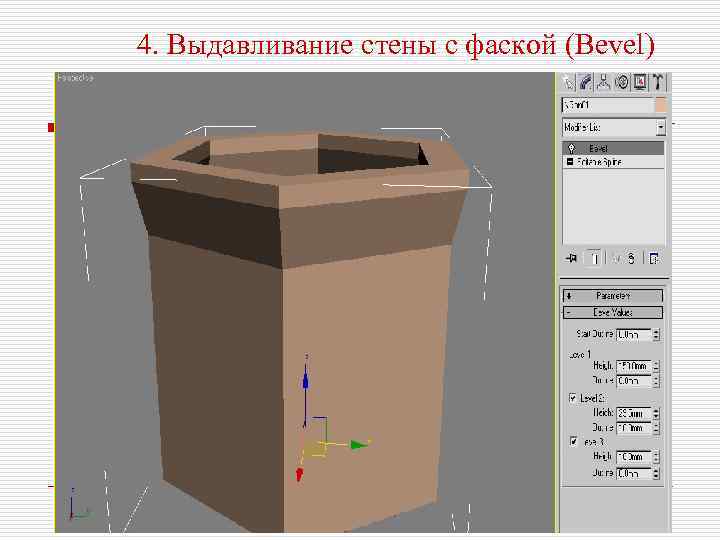Click the yellow gizmo center square
The height and width of the screenshot is (540, 720).
tap(315, 449)
